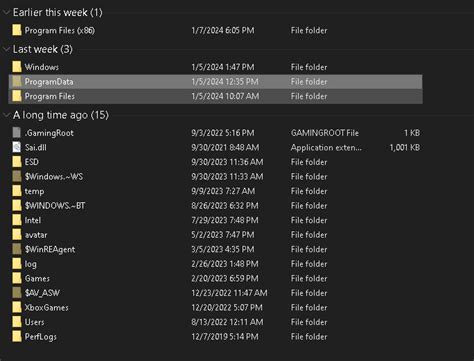Collapse the 'A long time ago' group
The image size is (474, 361).
[6, 115]
